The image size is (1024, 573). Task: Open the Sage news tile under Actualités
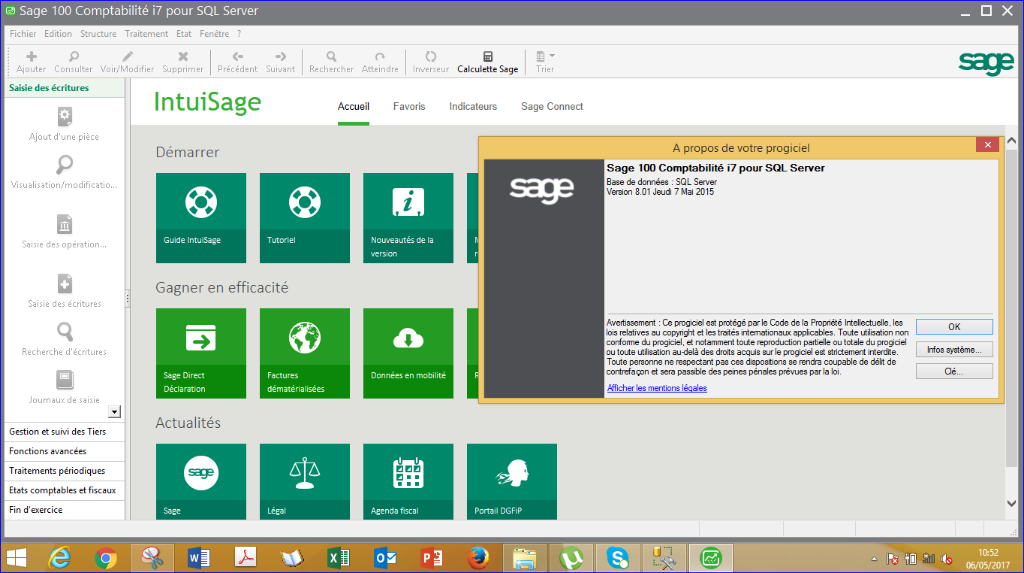[x=200, y=482]
